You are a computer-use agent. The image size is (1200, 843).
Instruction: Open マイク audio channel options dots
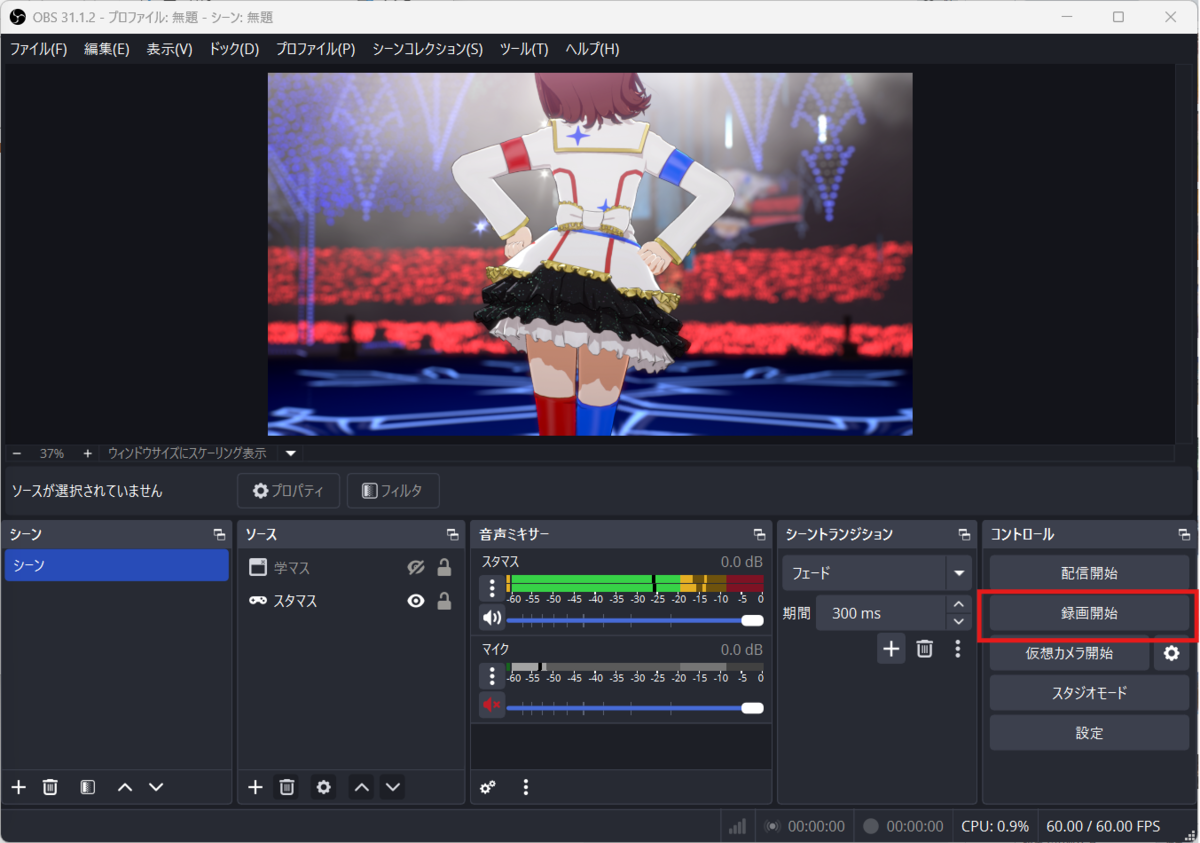(x=492, y=675)
